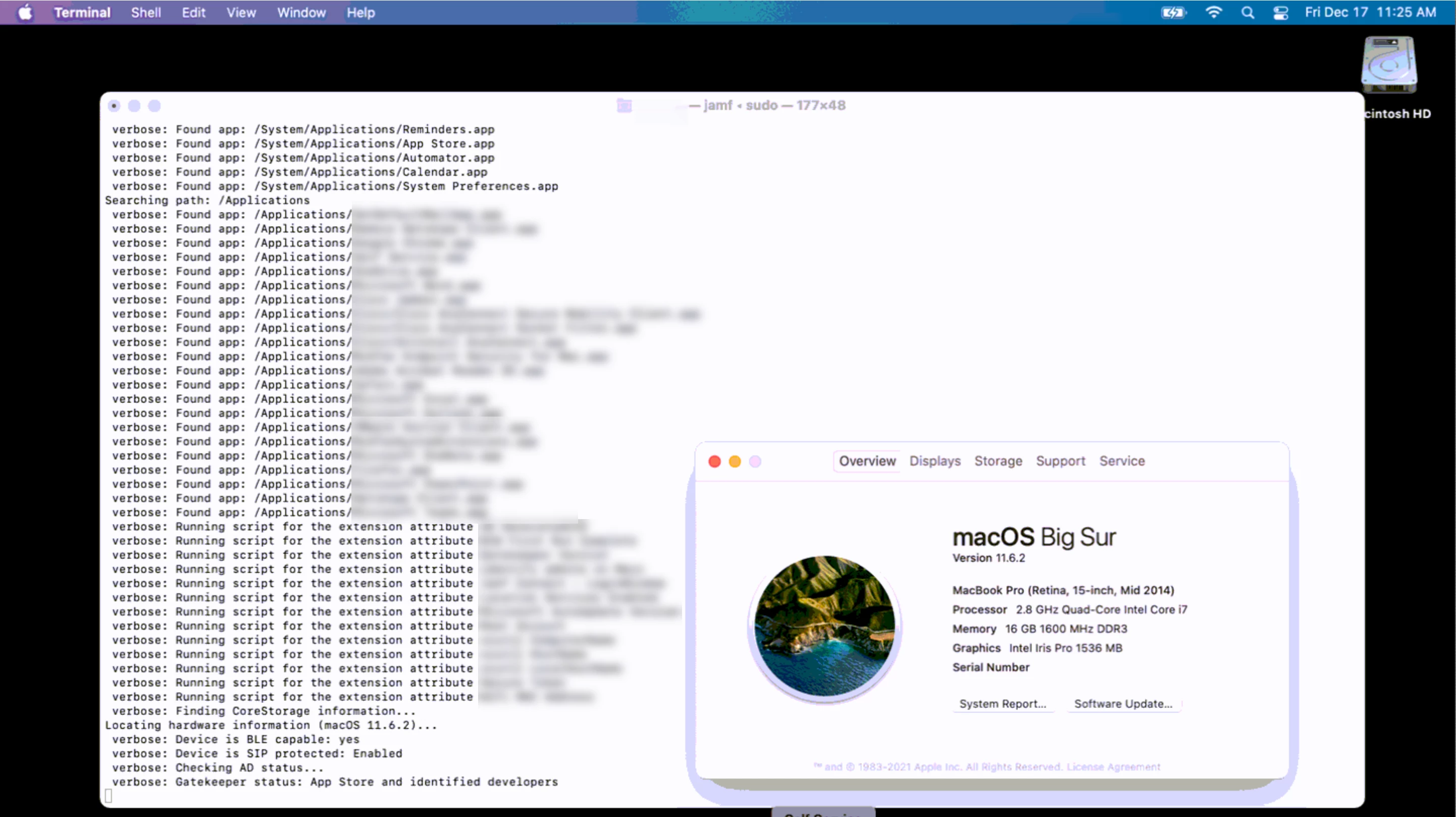
Task: Click the Locating hardware information line
Action: [271, 725]
